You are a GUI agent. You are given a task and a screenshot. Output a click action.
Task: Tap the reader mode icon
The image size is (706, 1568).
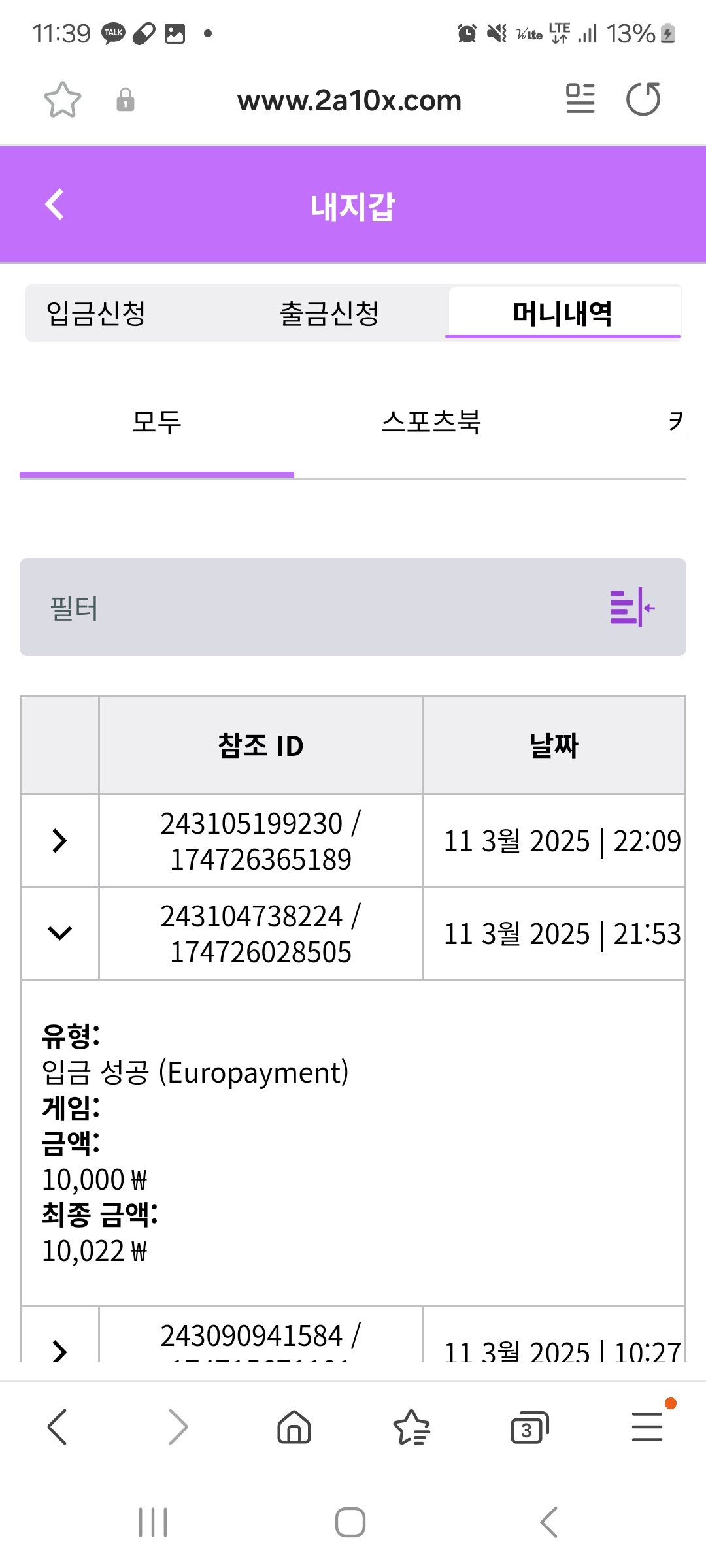580,99
